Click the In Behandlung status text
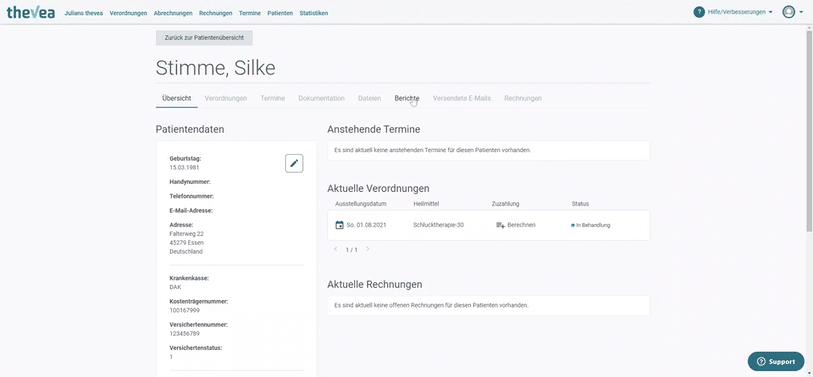813x377 pixels. click(x=593, y=226)
